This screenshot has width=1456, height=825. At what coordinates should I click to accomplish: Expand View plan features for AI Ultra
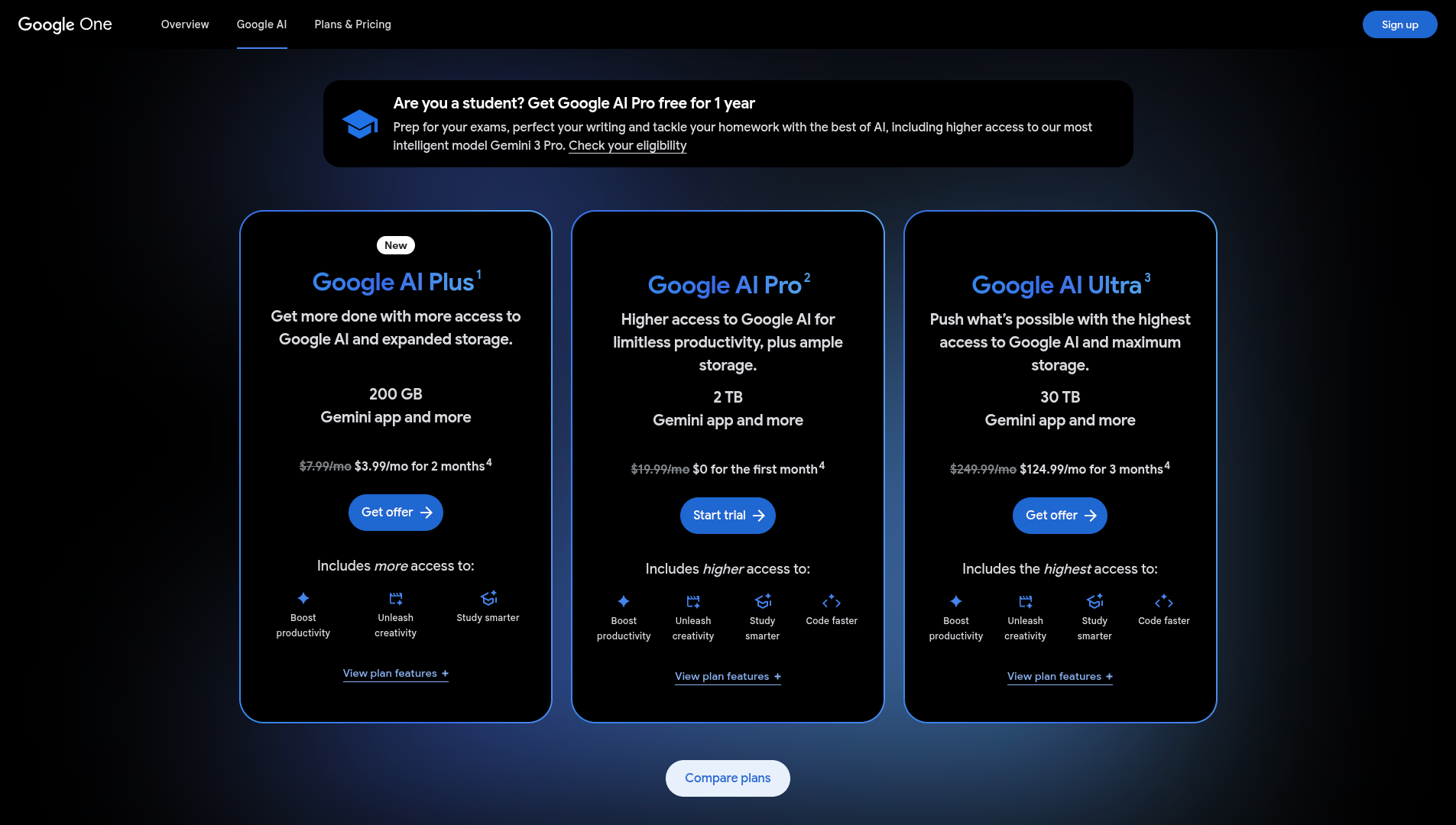1060,677
